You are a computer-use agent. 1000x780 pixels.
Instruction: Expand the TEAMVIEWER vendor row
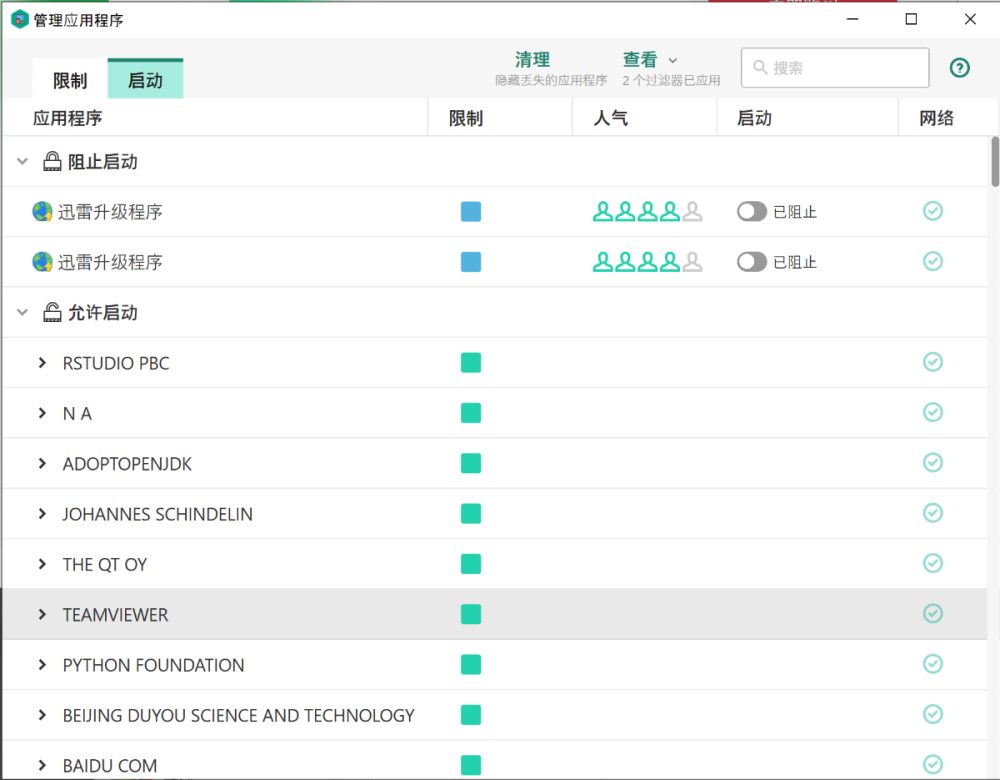pyautogui.click(x=42, y=614)
